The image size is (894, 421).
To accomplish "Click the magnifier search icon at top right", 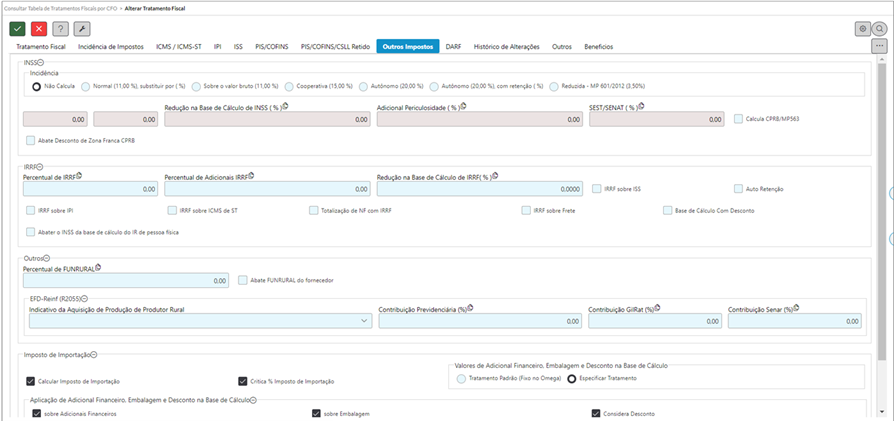I will [880, 29].
